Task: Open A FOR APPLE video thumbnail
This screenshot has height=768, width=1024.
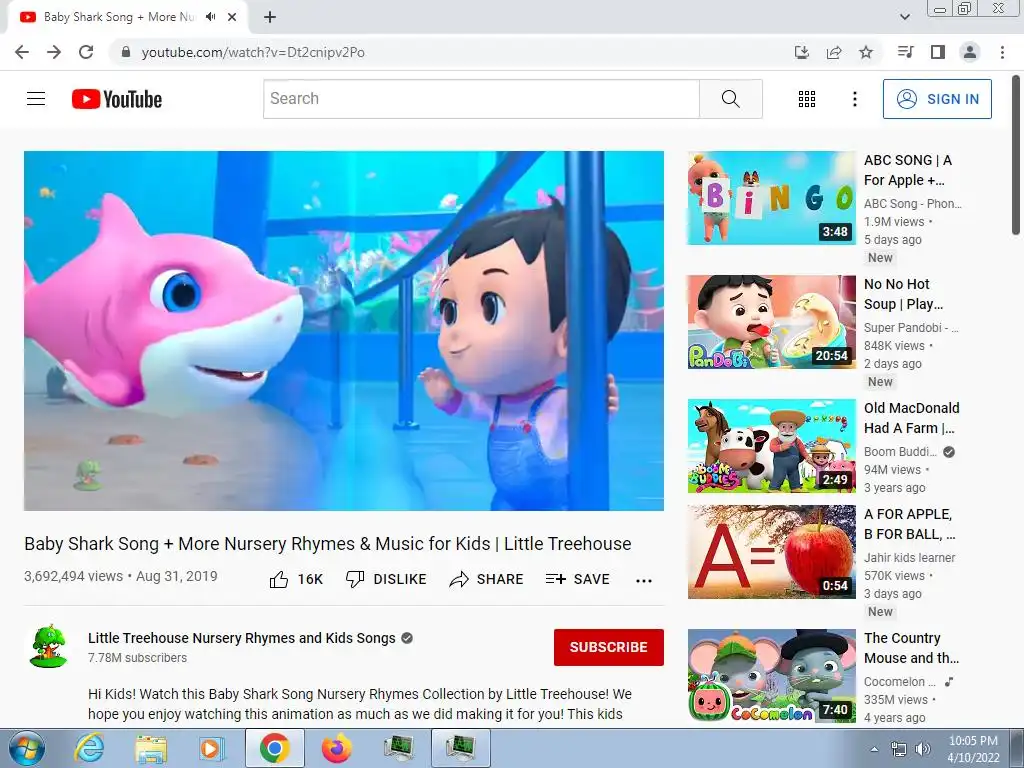Action: (x=771, y=552)
